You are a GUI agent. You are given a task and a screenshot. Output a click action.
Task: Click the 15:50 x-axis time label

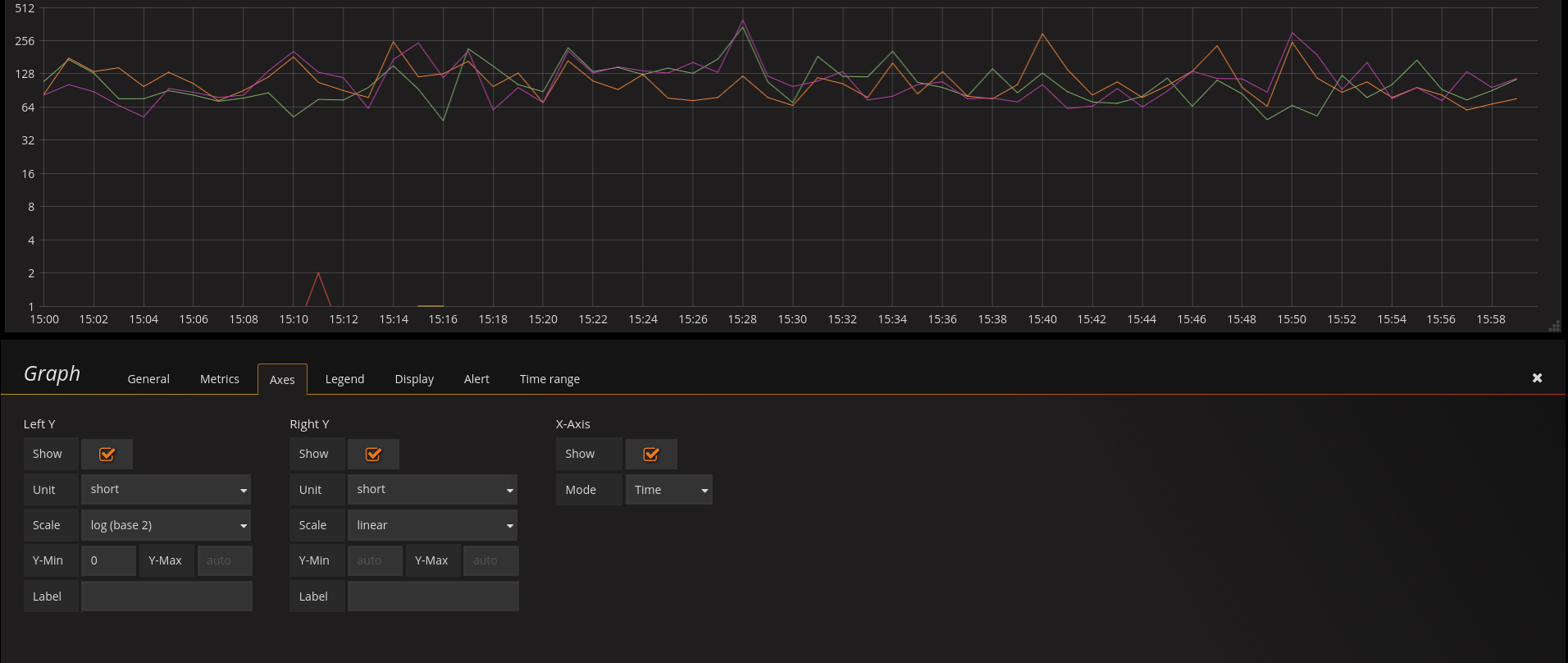point(1292,319)
